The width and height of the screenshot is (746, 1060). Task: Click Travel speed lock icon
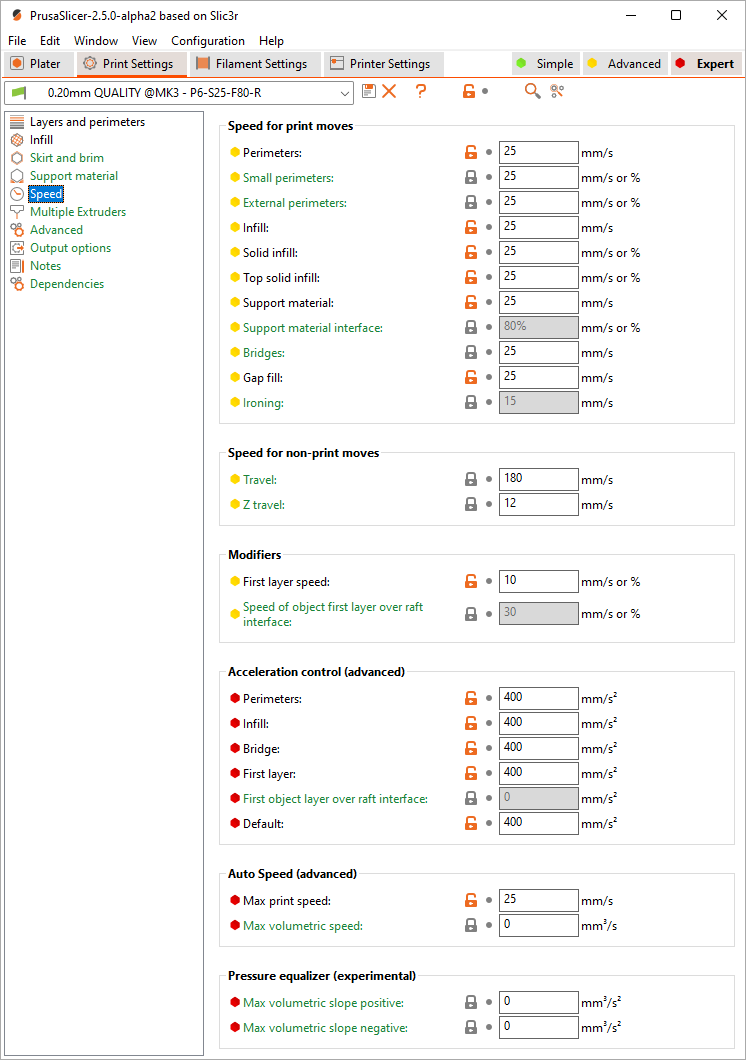click(x=471, y=479)
